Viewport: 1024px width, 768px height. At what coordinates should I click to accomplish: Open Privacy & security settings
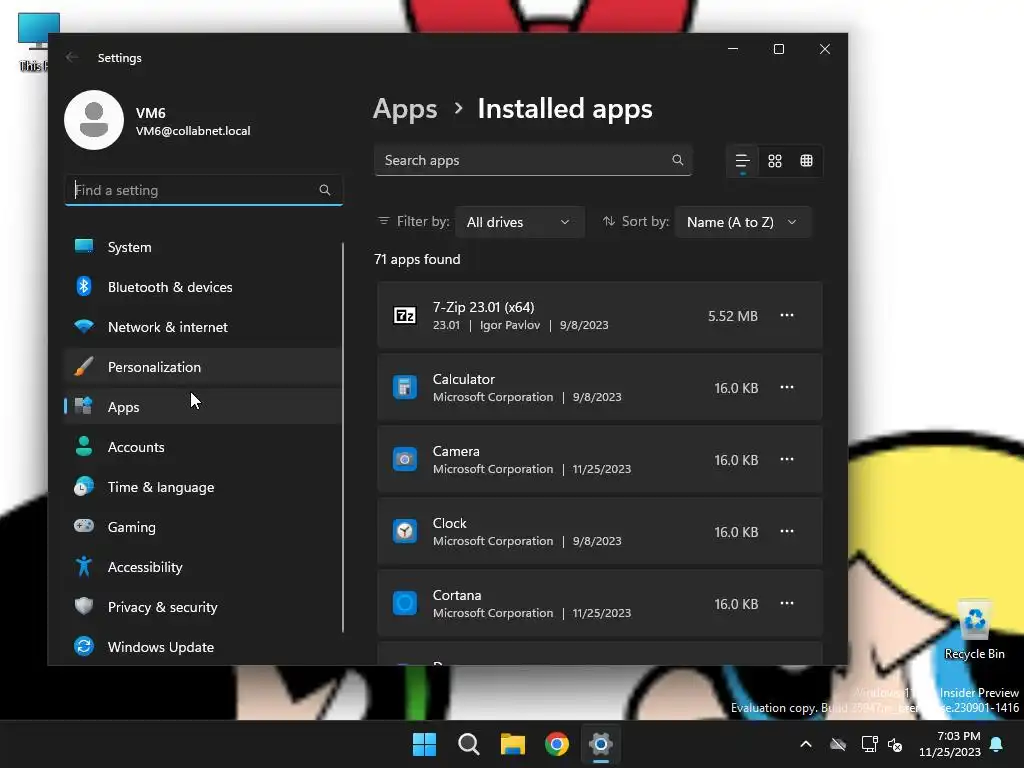[x=203, y=607]
